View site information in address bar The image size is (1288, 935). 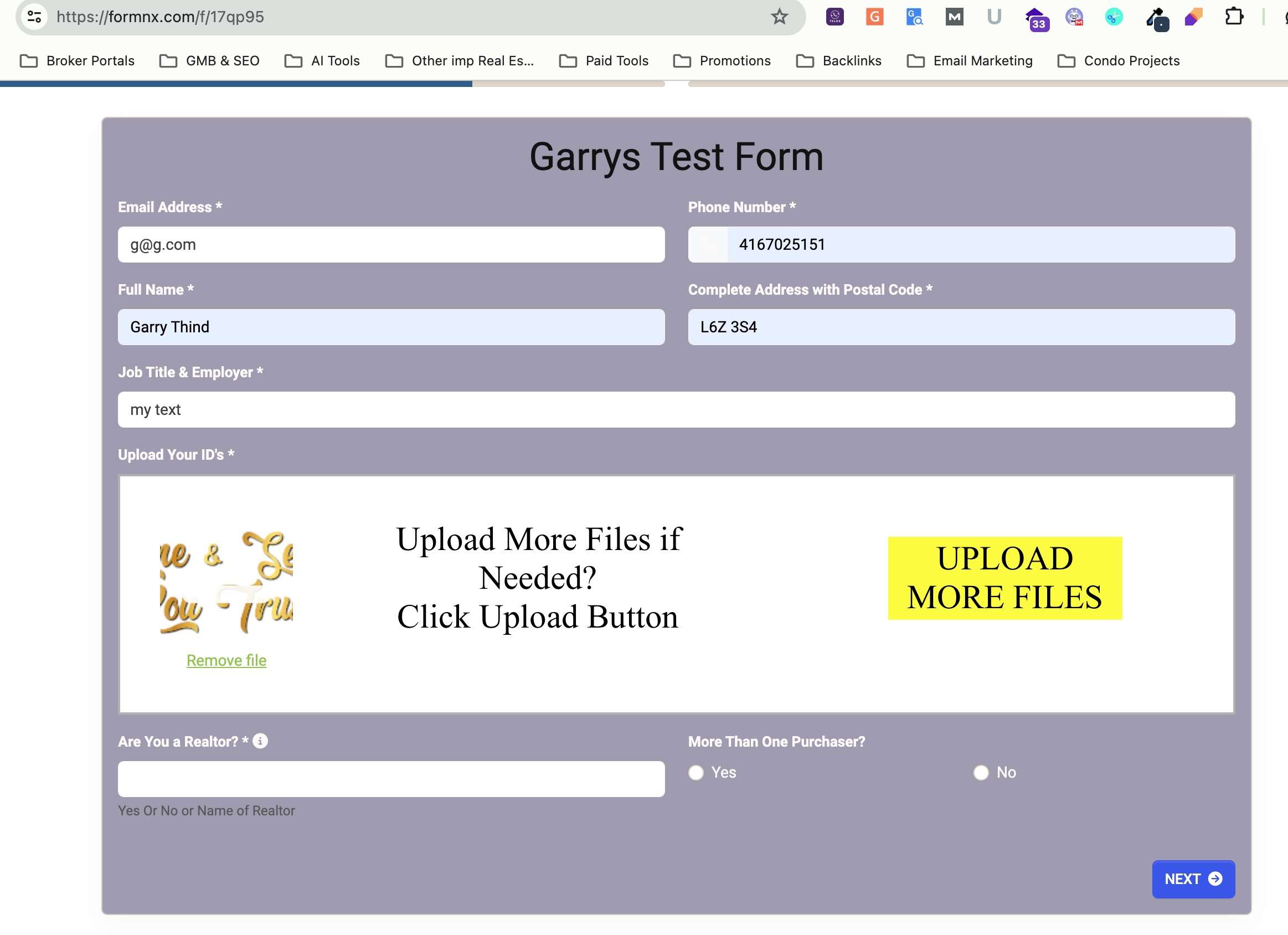[34, 17]
